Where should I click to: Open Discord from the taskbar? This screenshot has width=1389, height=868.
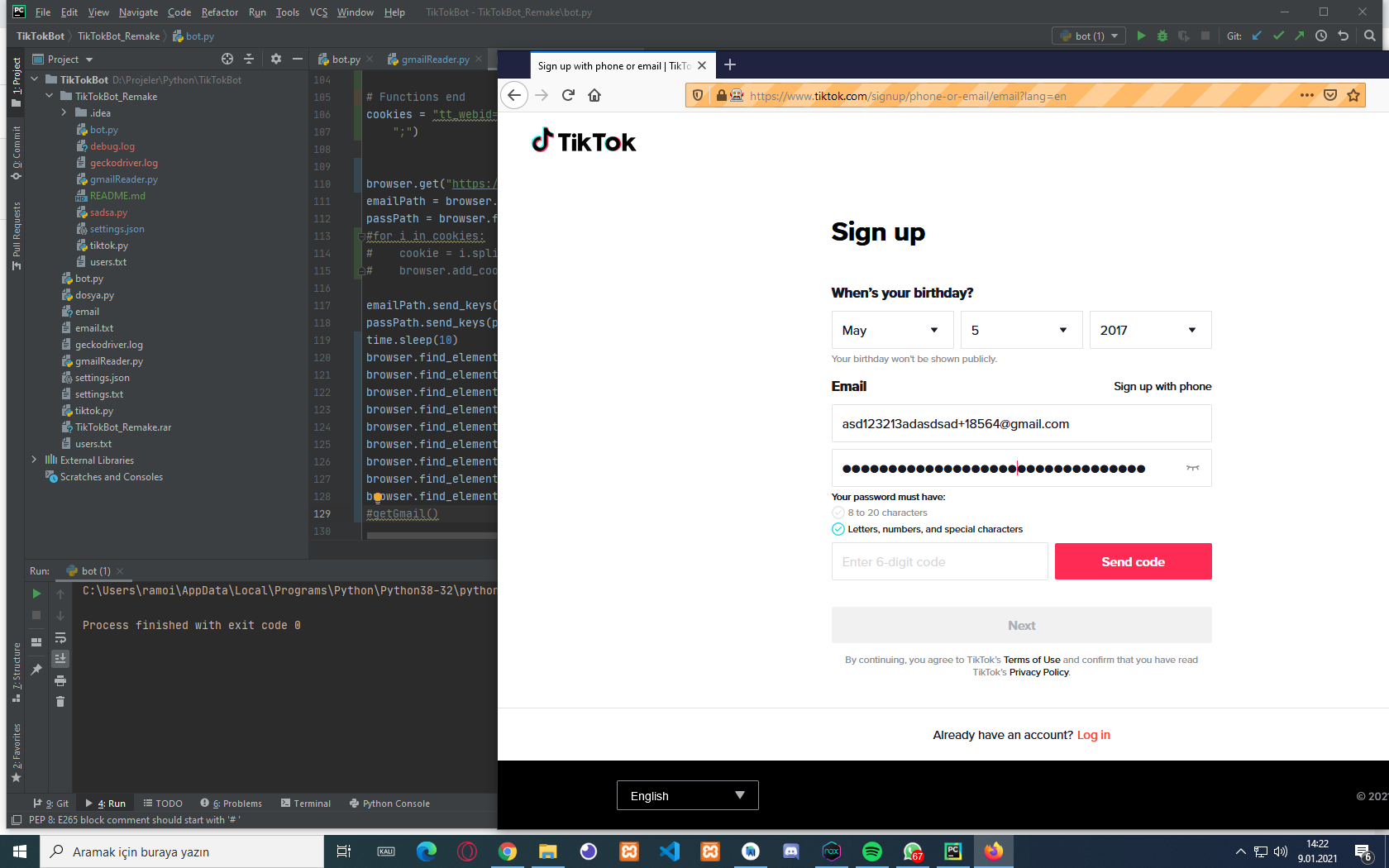tap(791, 851)
